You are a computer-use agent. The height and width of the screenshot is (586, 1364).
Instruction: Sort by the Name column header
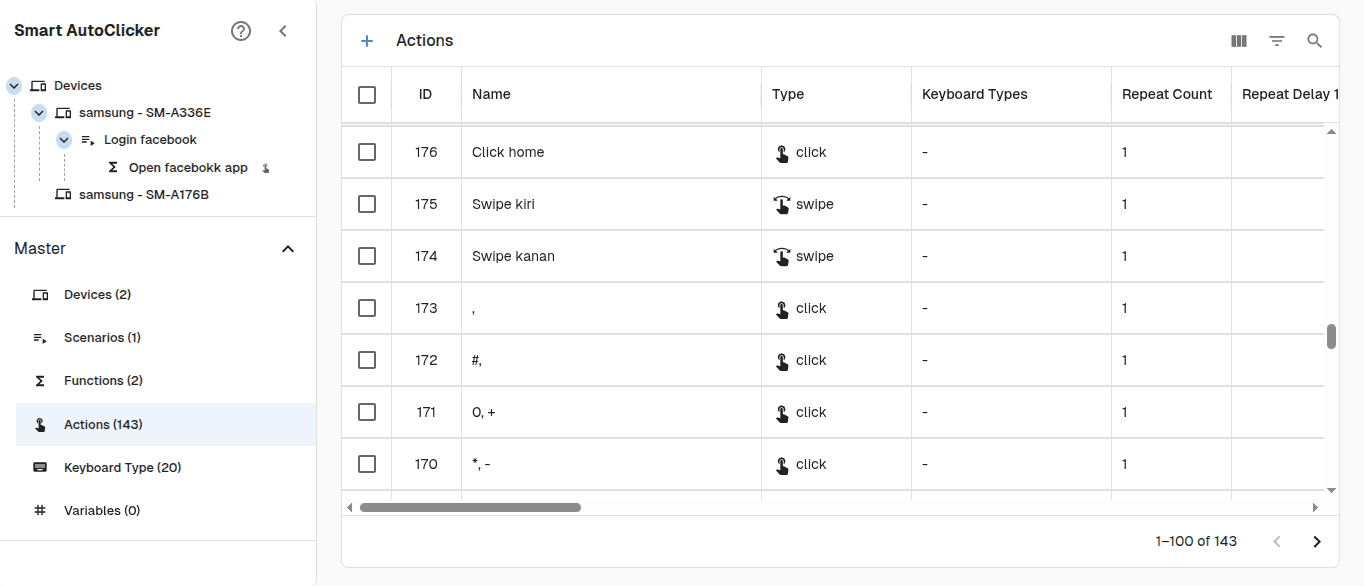point(491,95)
